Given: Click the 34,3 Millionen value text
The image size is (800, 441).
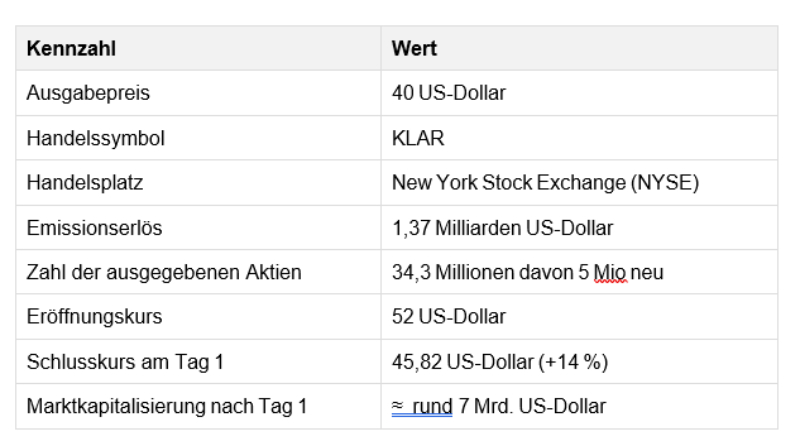Looking at the screenshot, I should point(446,273).
